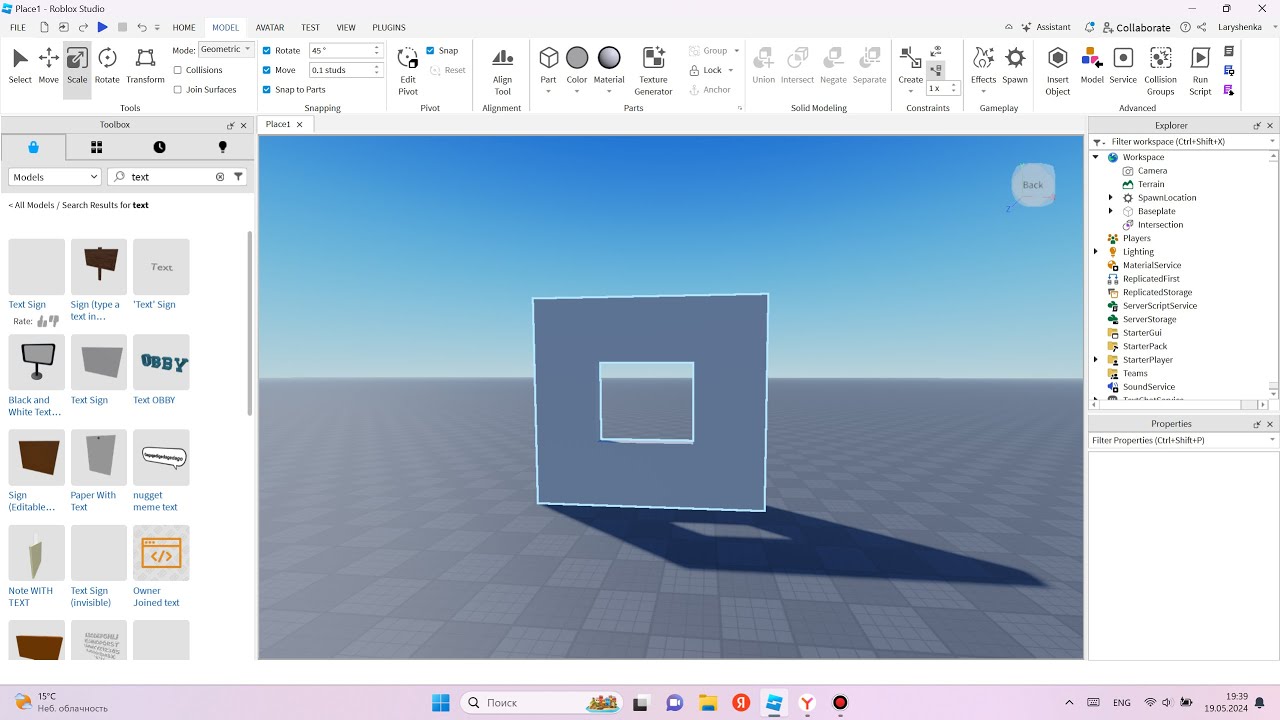This screenshot has width=1280, height=720.
Task: Open Windows Start menu
Action: (x=440, y=703)
